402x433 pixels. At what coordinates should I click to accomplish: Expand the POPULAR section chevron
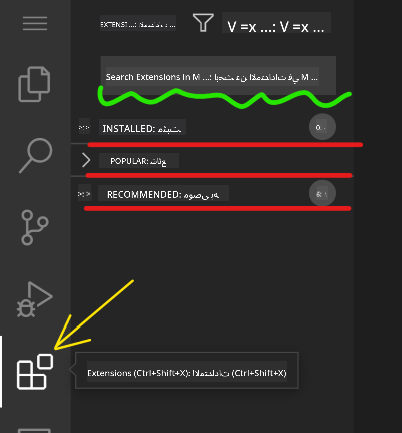pos(86,160)
